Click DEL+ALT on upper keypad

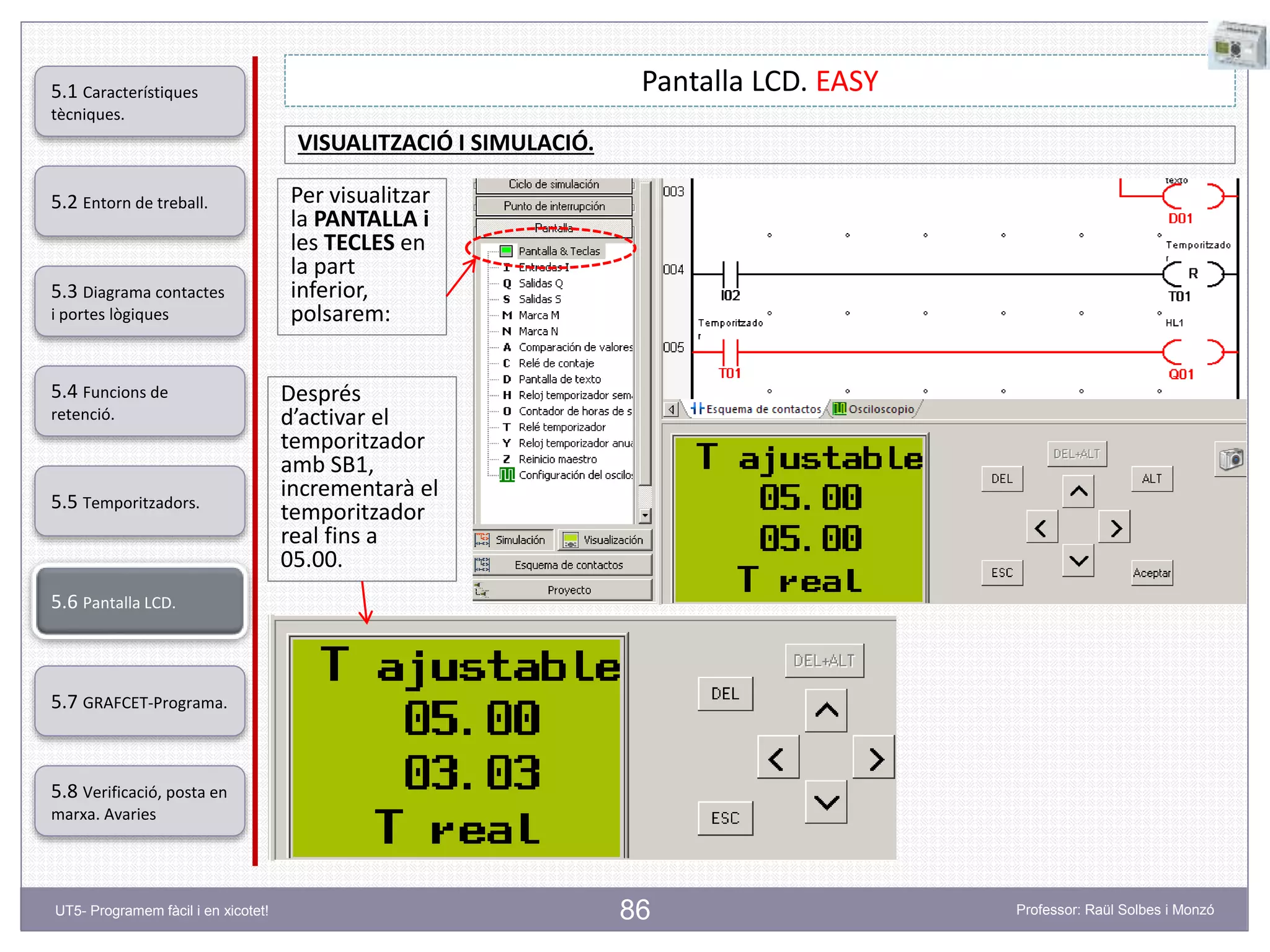pyautogui.click(x=1077, y=454)
